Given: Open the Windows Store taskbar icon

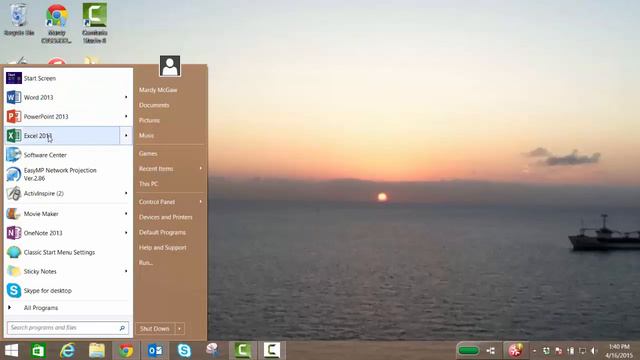Looking at the screenshot, I should 38,351.
